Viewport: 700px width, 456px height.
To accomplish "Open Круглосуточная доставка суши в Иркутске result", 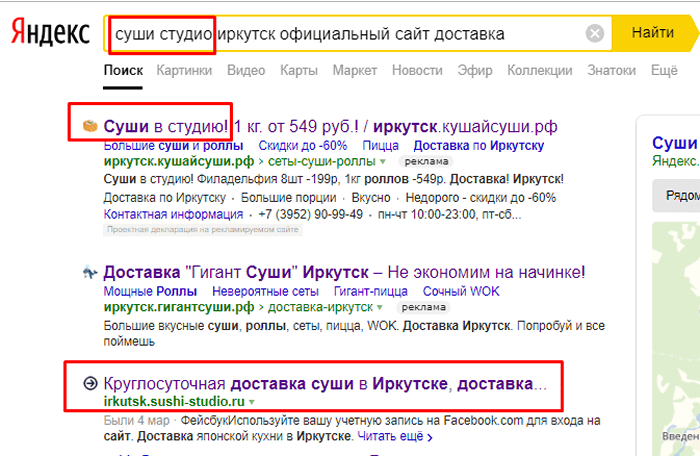I will tap(325, 383).
